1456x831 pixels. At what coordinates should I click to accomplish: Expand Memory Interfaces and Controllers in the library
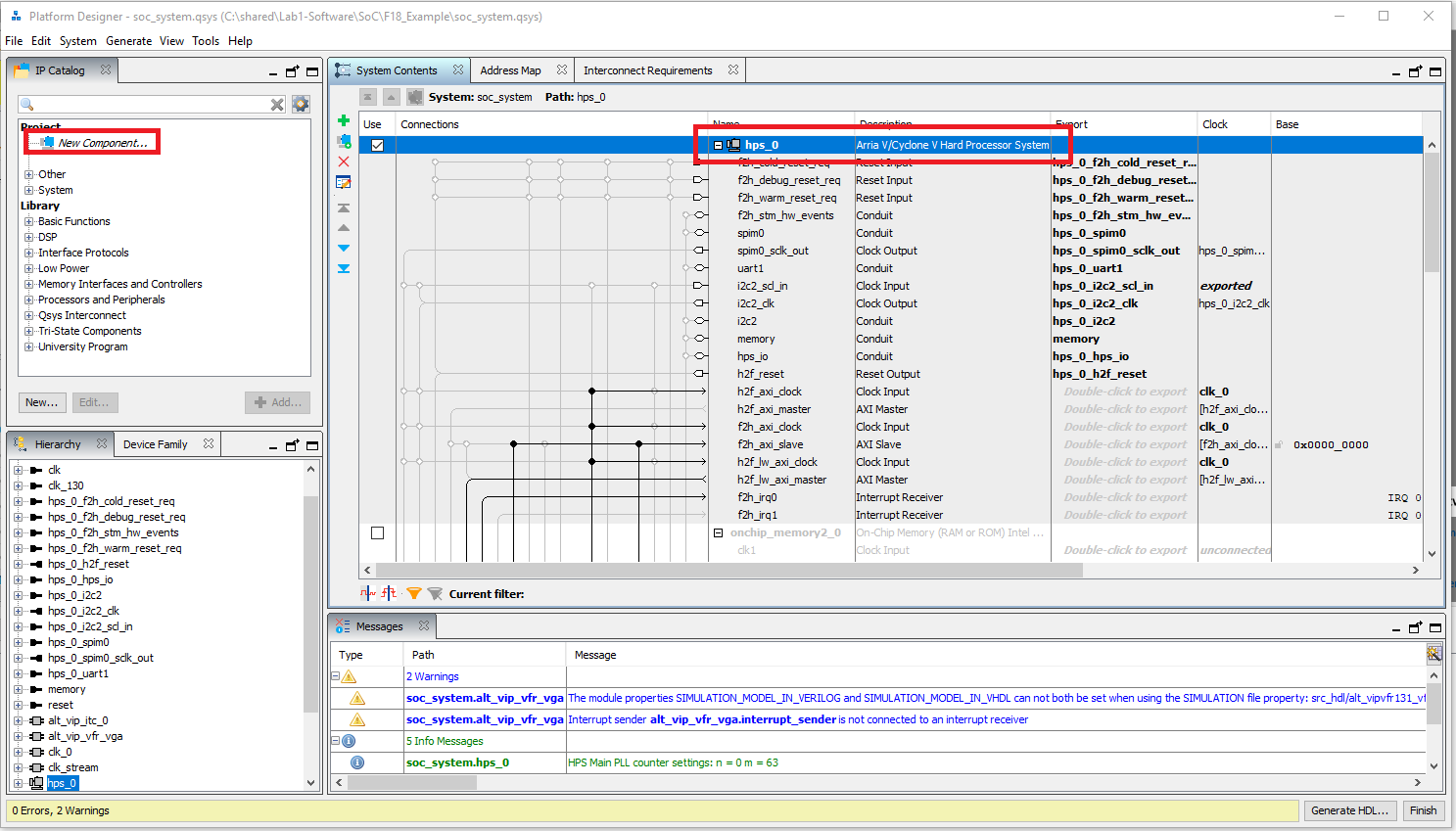click(x=28, y=285)
